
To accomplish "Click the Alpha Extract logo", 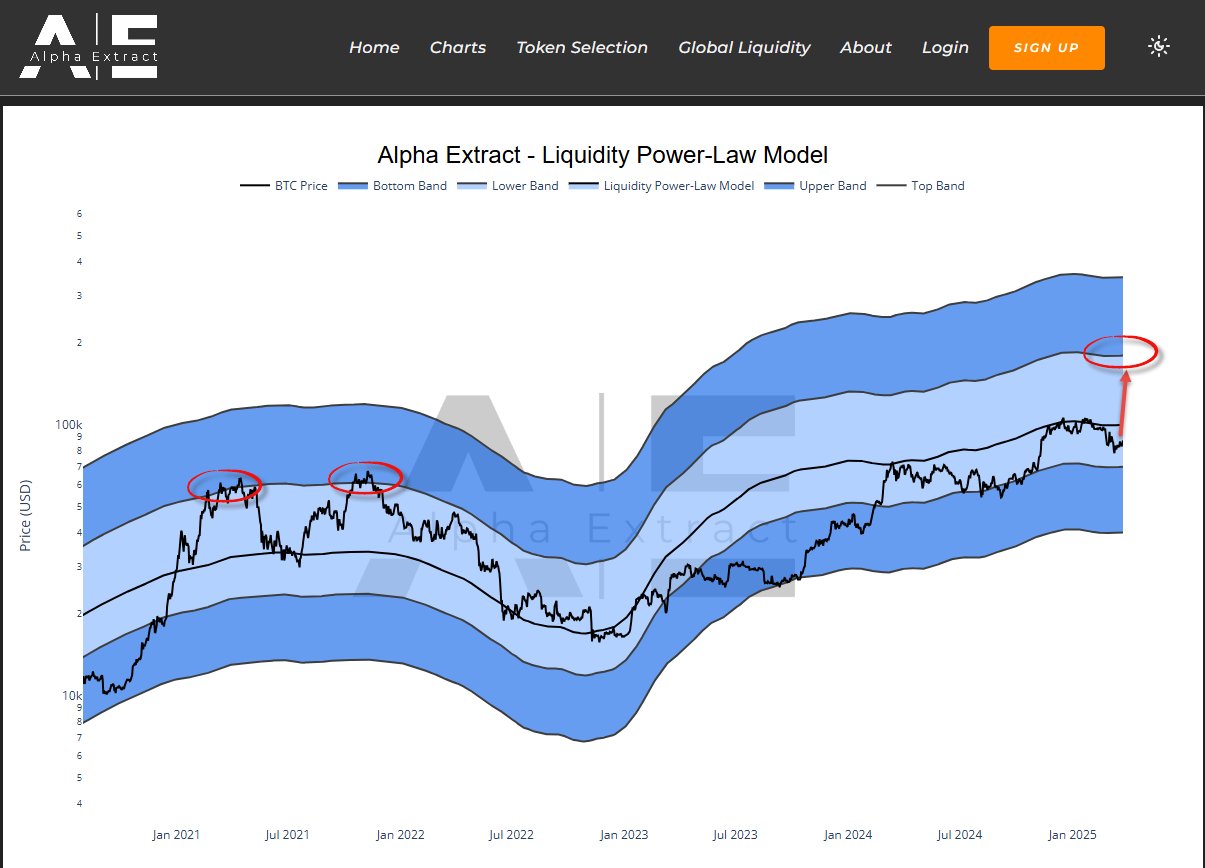I will point(88,47).
